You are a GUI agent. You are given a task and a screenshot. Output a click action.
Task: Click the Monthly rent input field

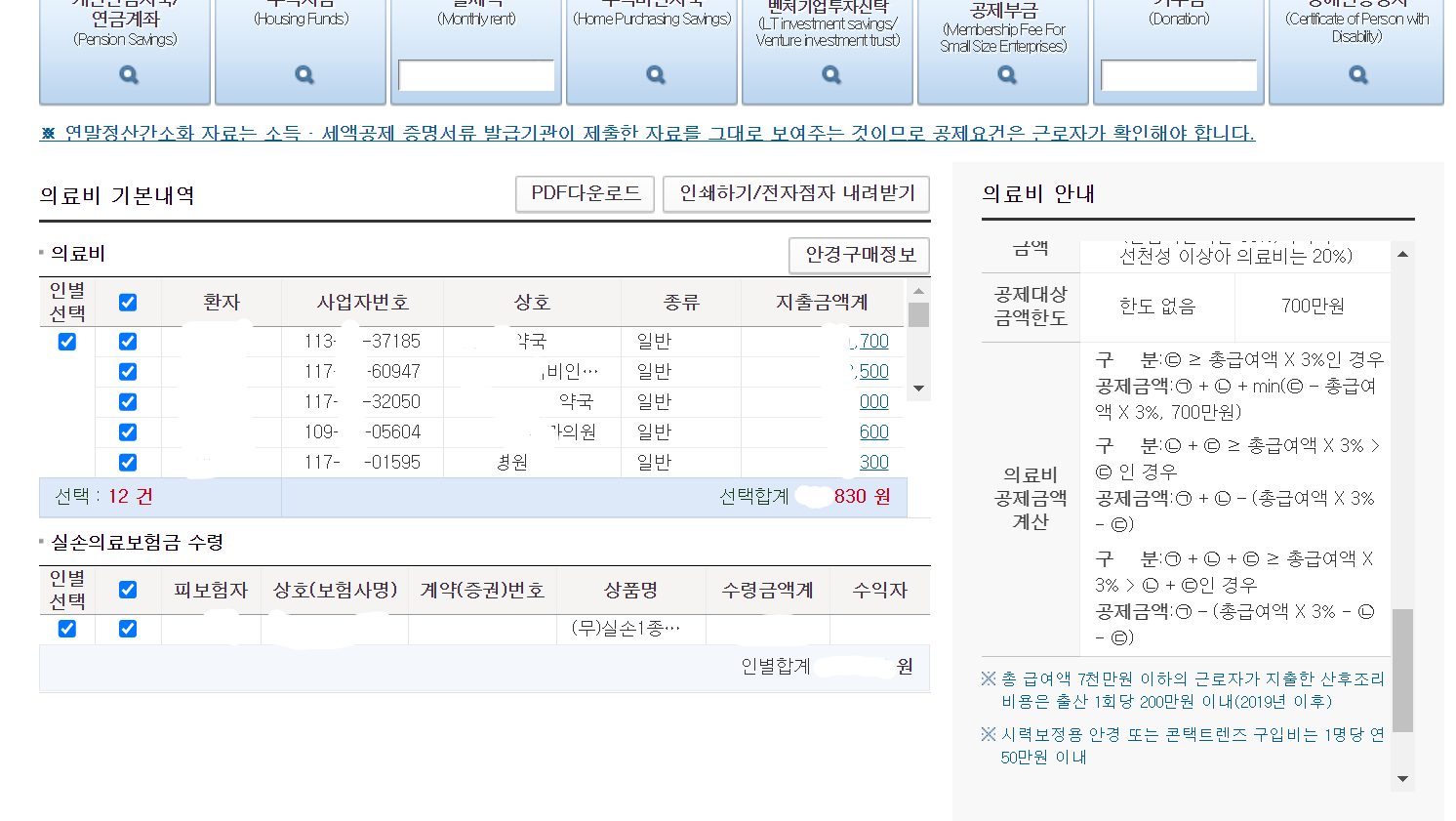(x=476, y=75)
